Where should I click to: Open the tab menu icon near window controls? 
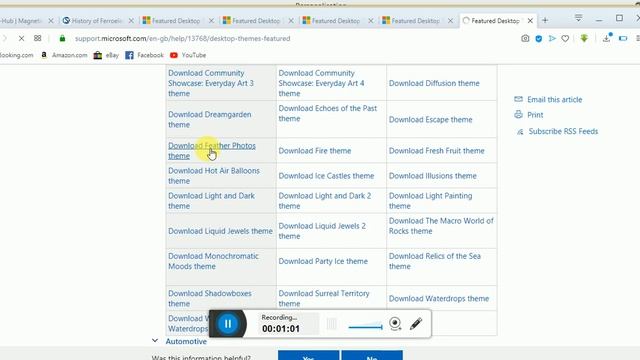click(578, 18)
